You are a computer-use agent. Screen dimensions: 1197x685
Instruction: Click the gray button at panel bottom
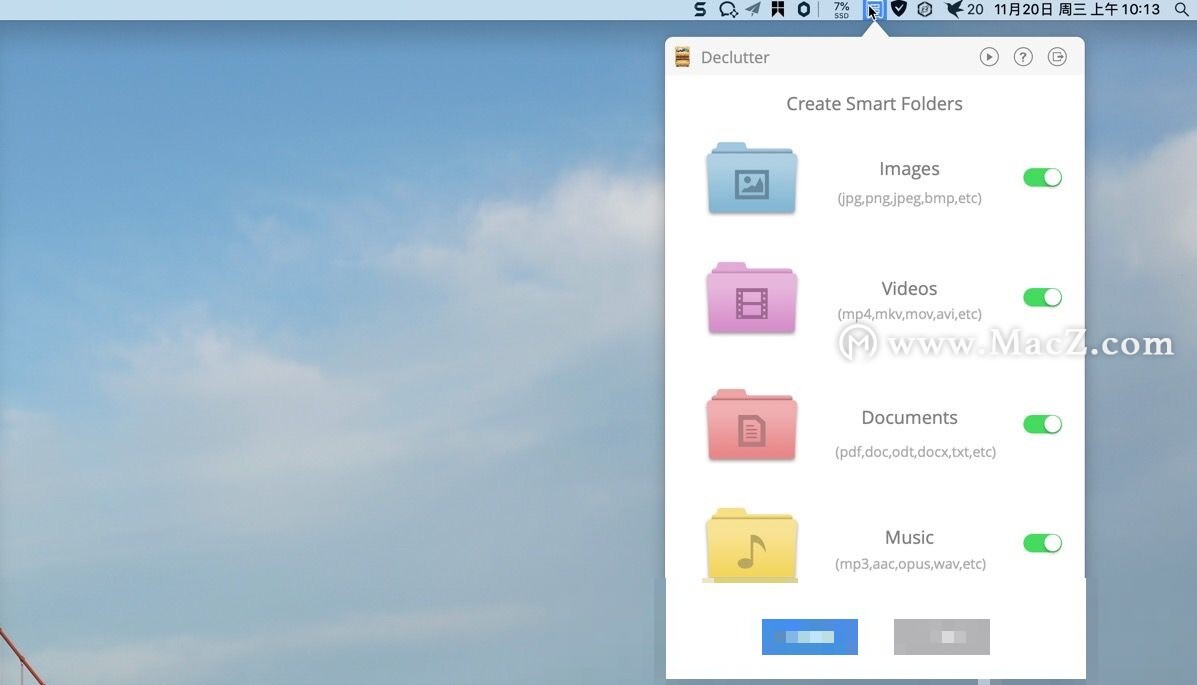pyautogui.click(x=941, y=637)
